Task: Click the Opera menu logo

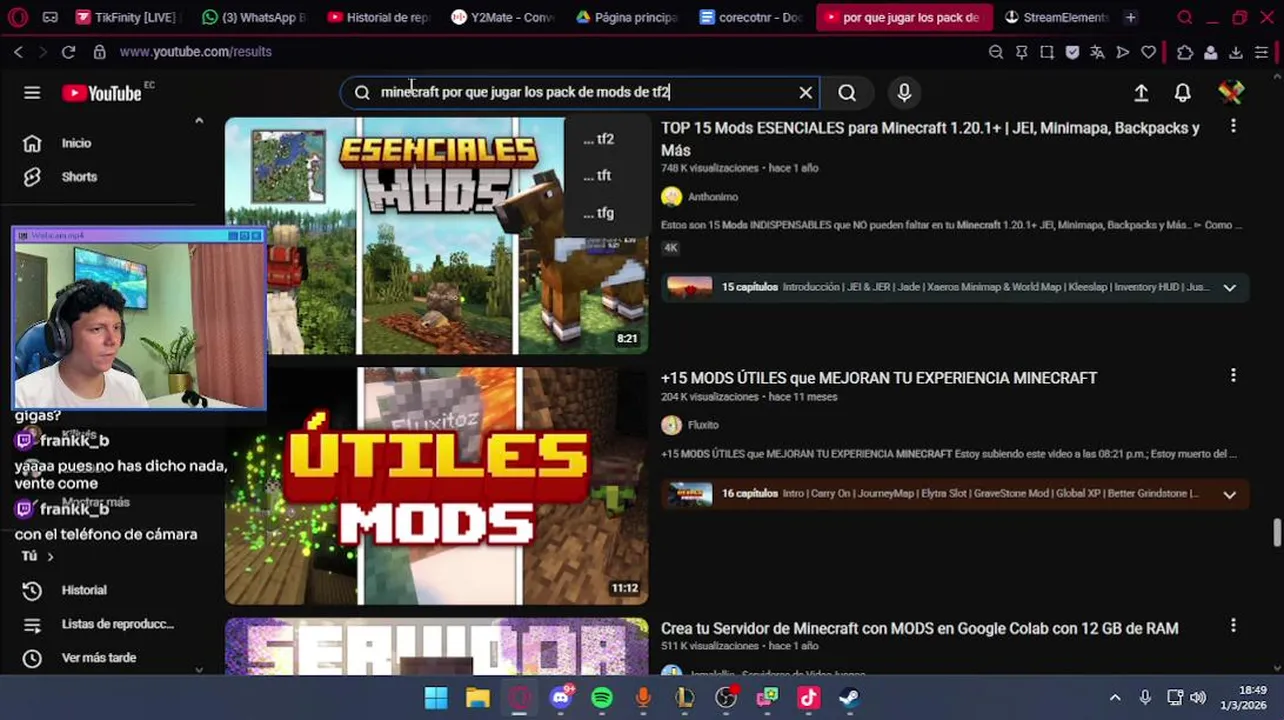Action: (x=18, y=17)
